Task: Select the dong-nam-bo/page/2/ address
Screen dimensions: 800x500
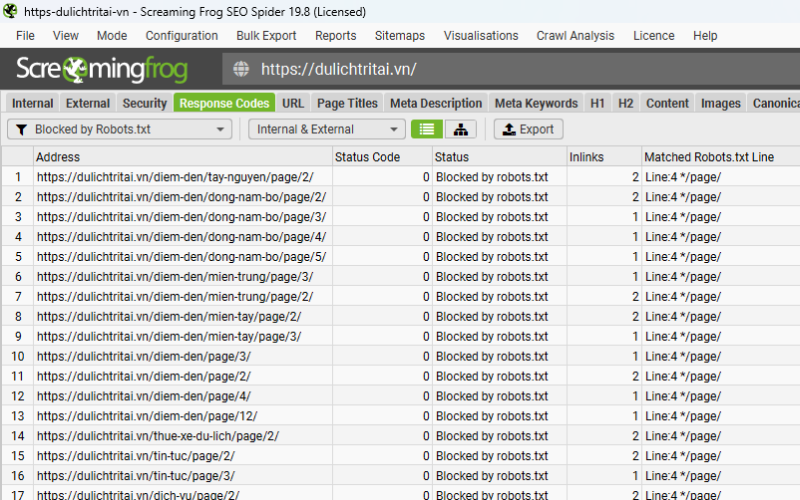Action: 181,197
